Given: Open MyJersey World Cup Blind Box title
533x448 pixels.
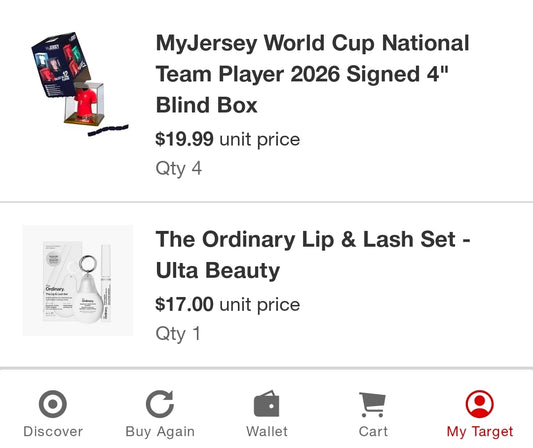Looking at the screenshot, I should pyautogui.click(x=313, y=74).
